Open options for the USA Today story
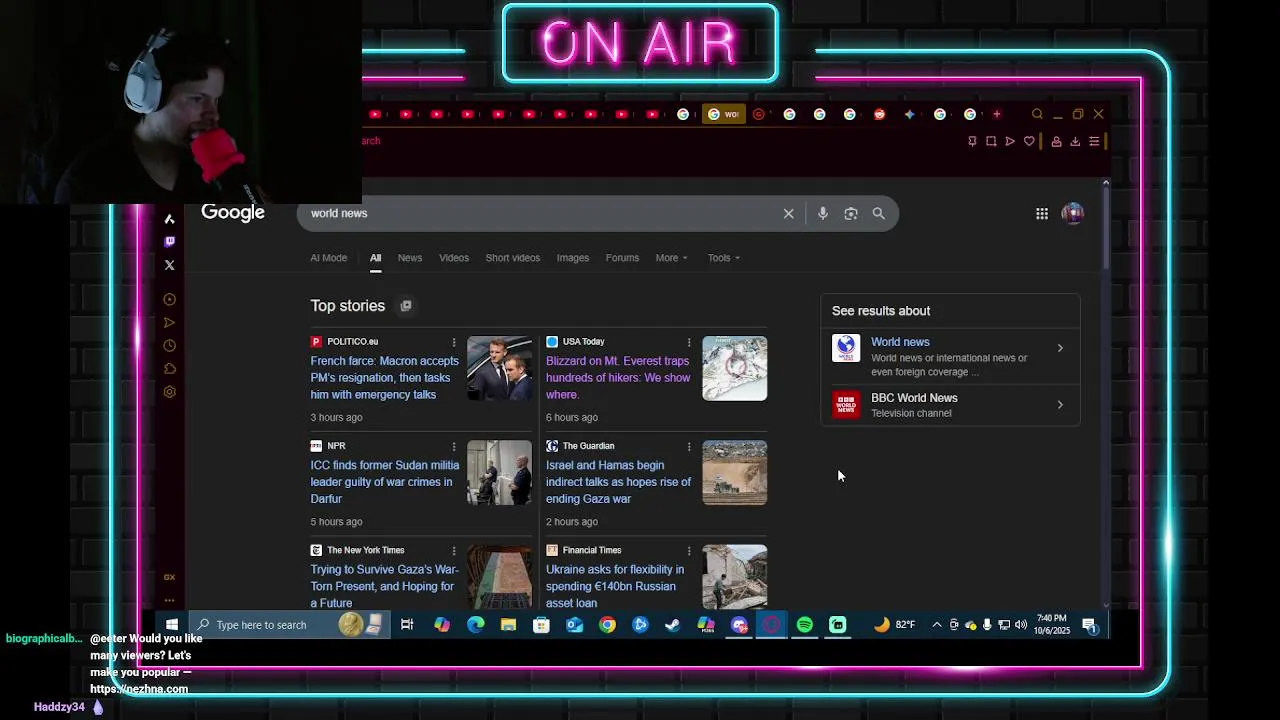 pos(689,342)
